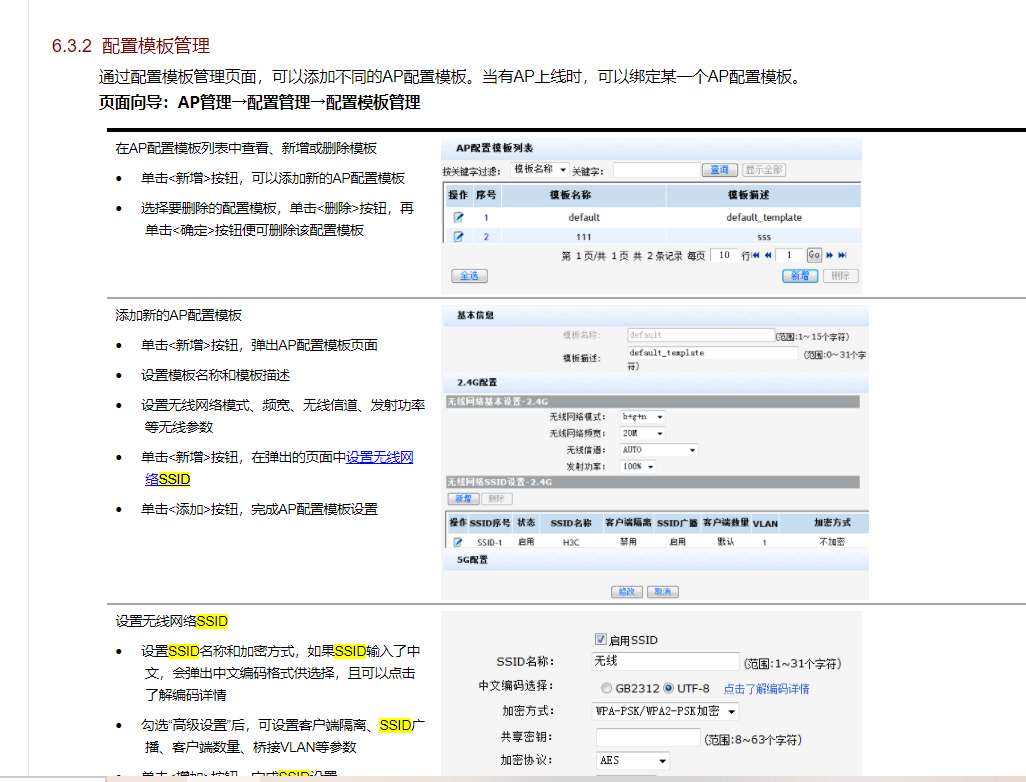The height and width of the screenshot is (782, 1026).
Task: Click the 模板名称 column header in the template list
Action: 571,195
